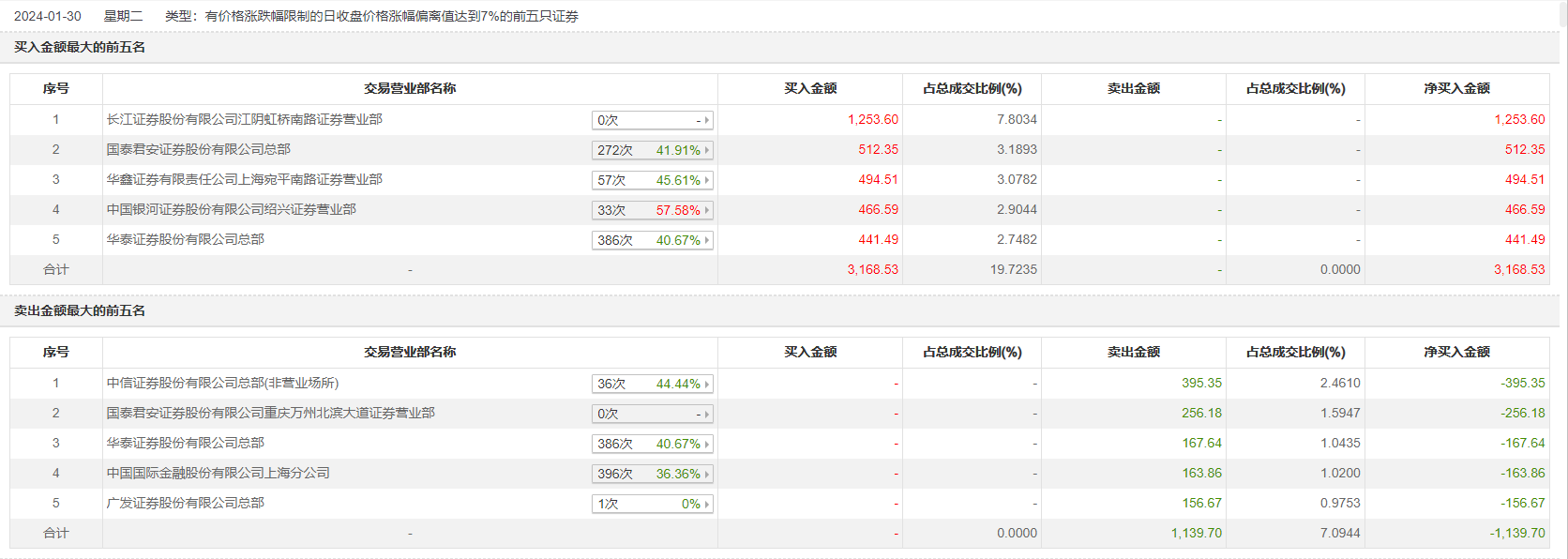Screen dimensions: 1568x559
Task: Click 净买入金额 header in the buy table
Action: 1456,88
